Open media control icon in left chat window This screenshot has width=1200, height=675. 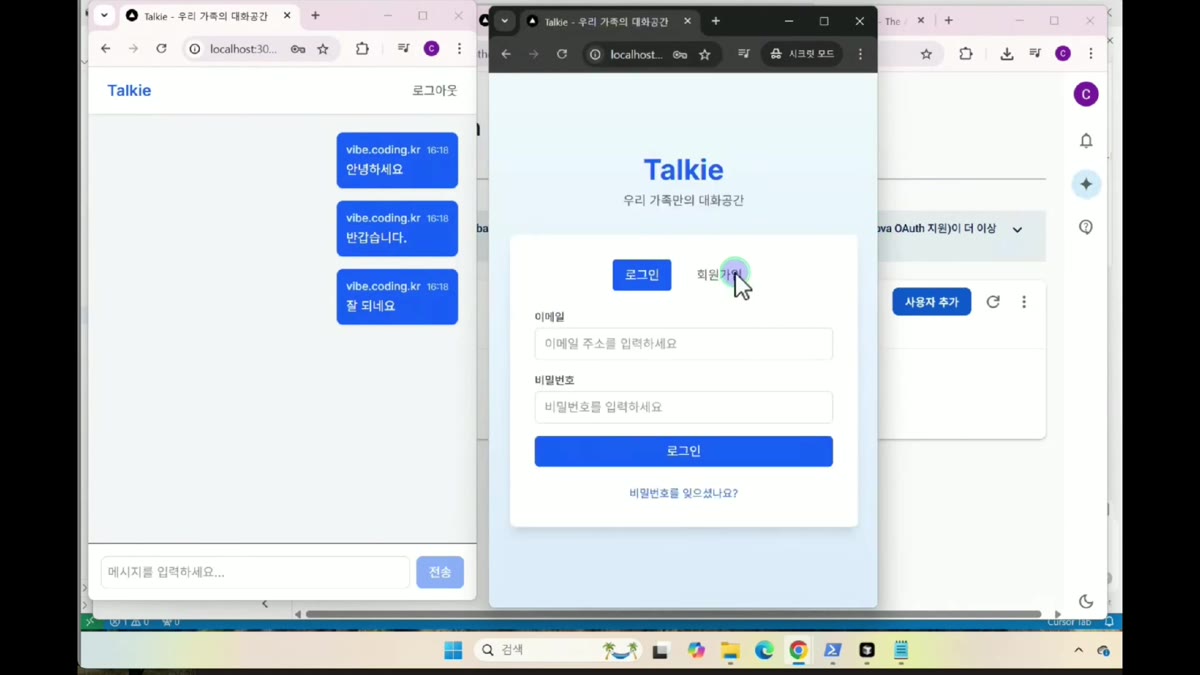click(404, 48)
